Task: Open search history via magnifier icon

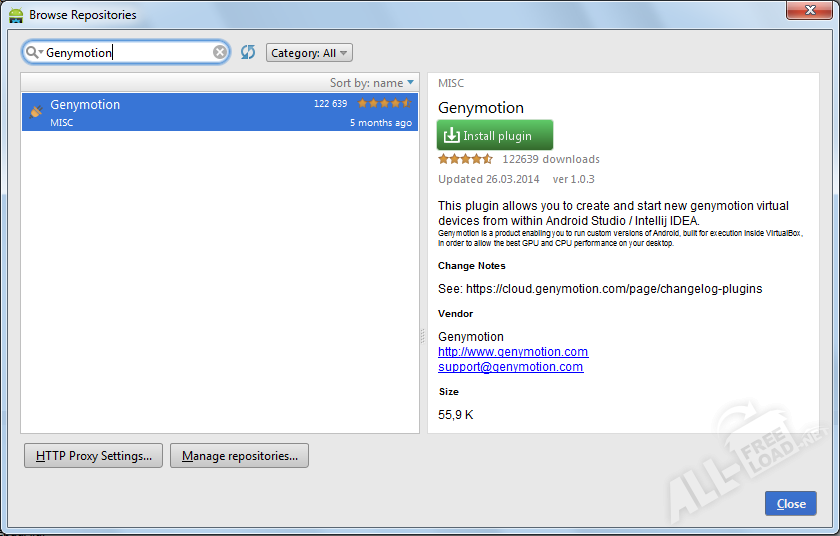Action: click(34, 52)
